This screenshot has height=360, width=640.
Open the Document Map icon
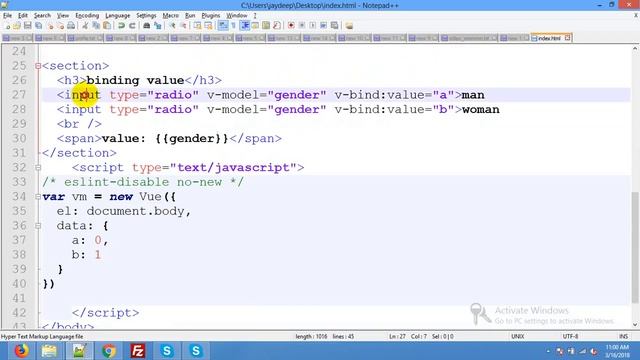pyautogui.click(x=266, y=26)
